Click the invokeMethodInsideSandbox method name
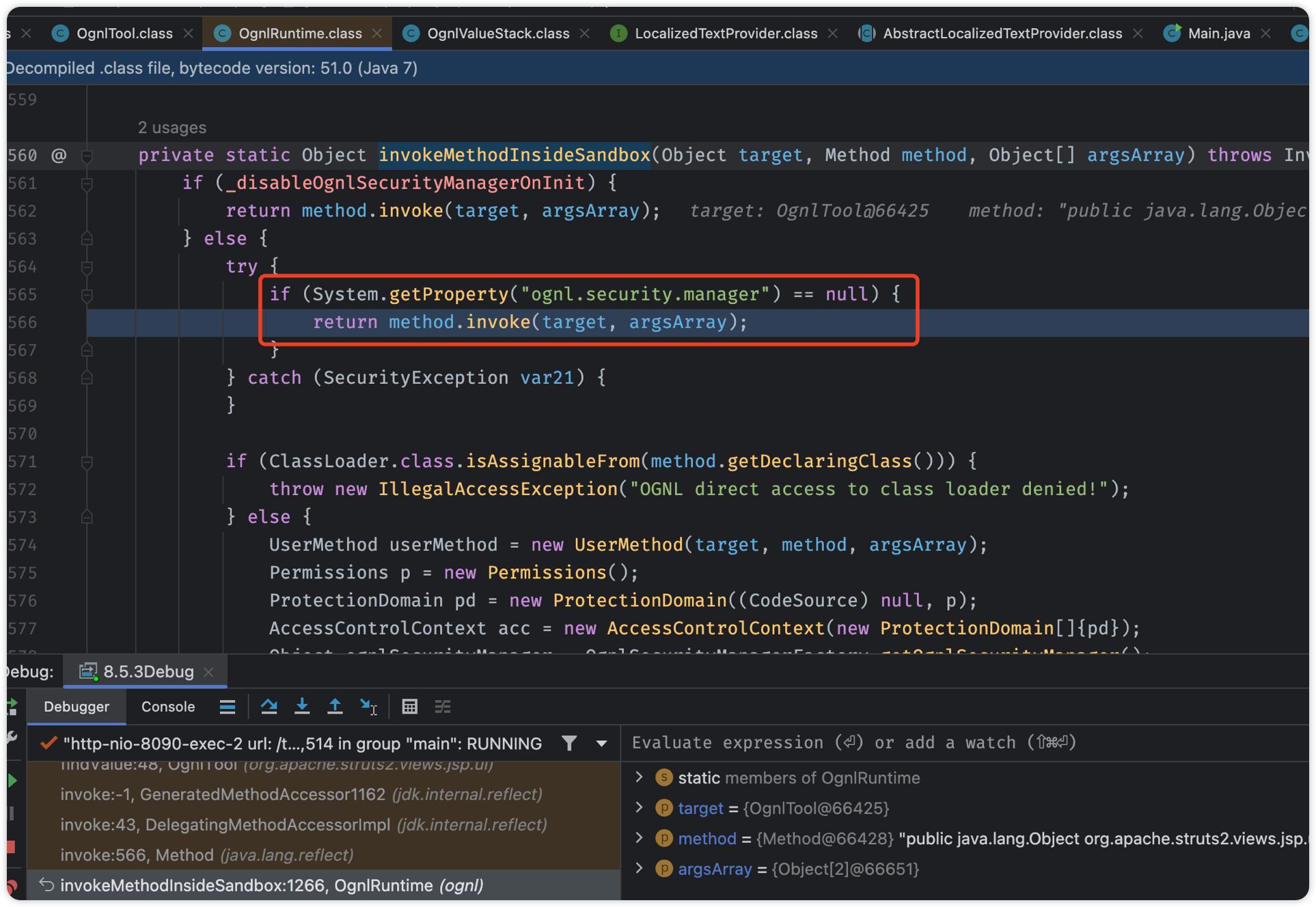Viewport: 1316px width, 907px height. pos(514,155)
